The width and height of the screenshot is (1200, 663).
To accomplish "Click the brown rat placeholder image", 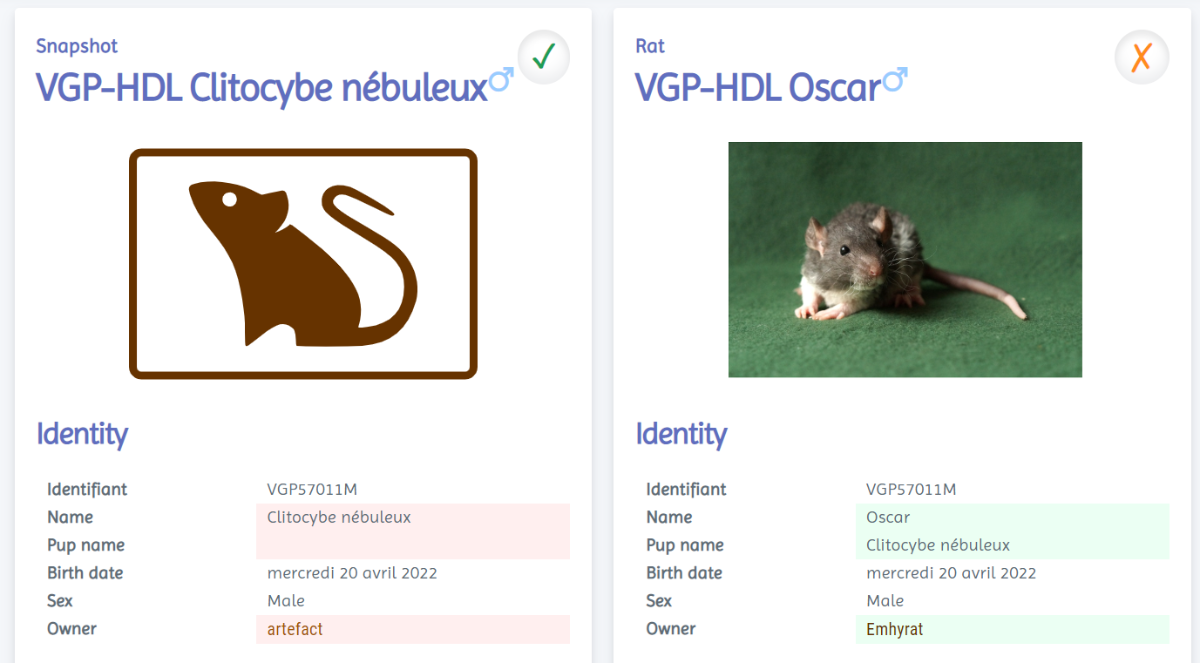I will point(303,264).
